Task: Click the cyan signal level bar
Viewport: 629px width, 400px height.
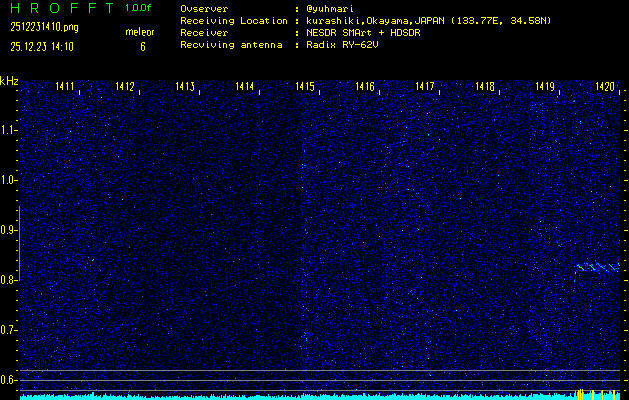Action: 300,396
